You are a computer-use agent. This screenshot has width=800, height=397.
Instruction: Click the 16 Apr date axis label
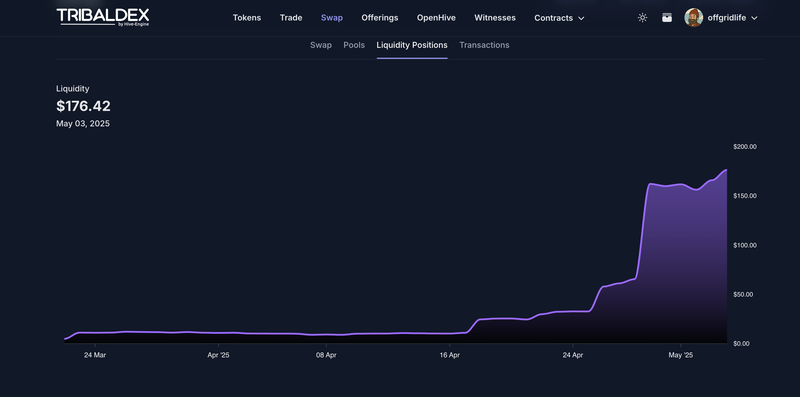(x=449, y=355)
